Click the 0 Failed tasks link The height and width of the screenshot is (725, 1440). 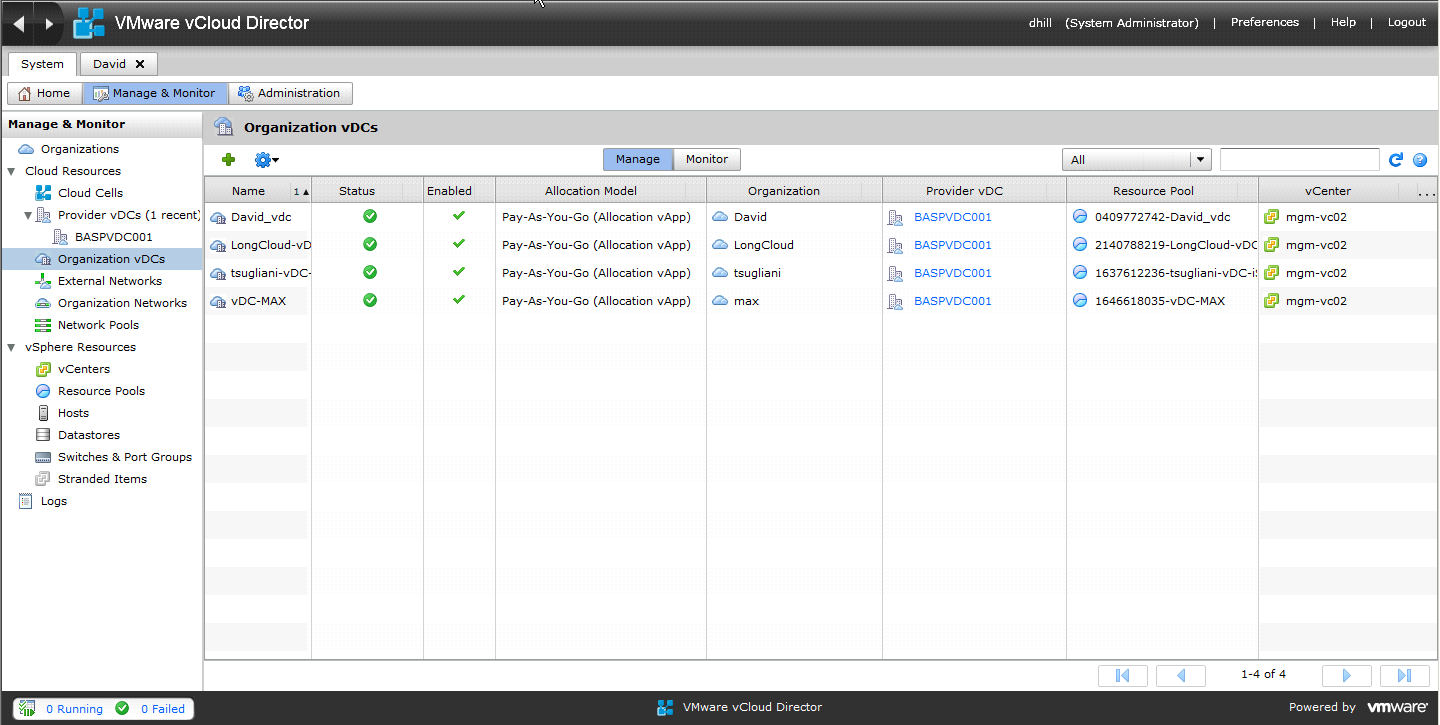point(162,709)
